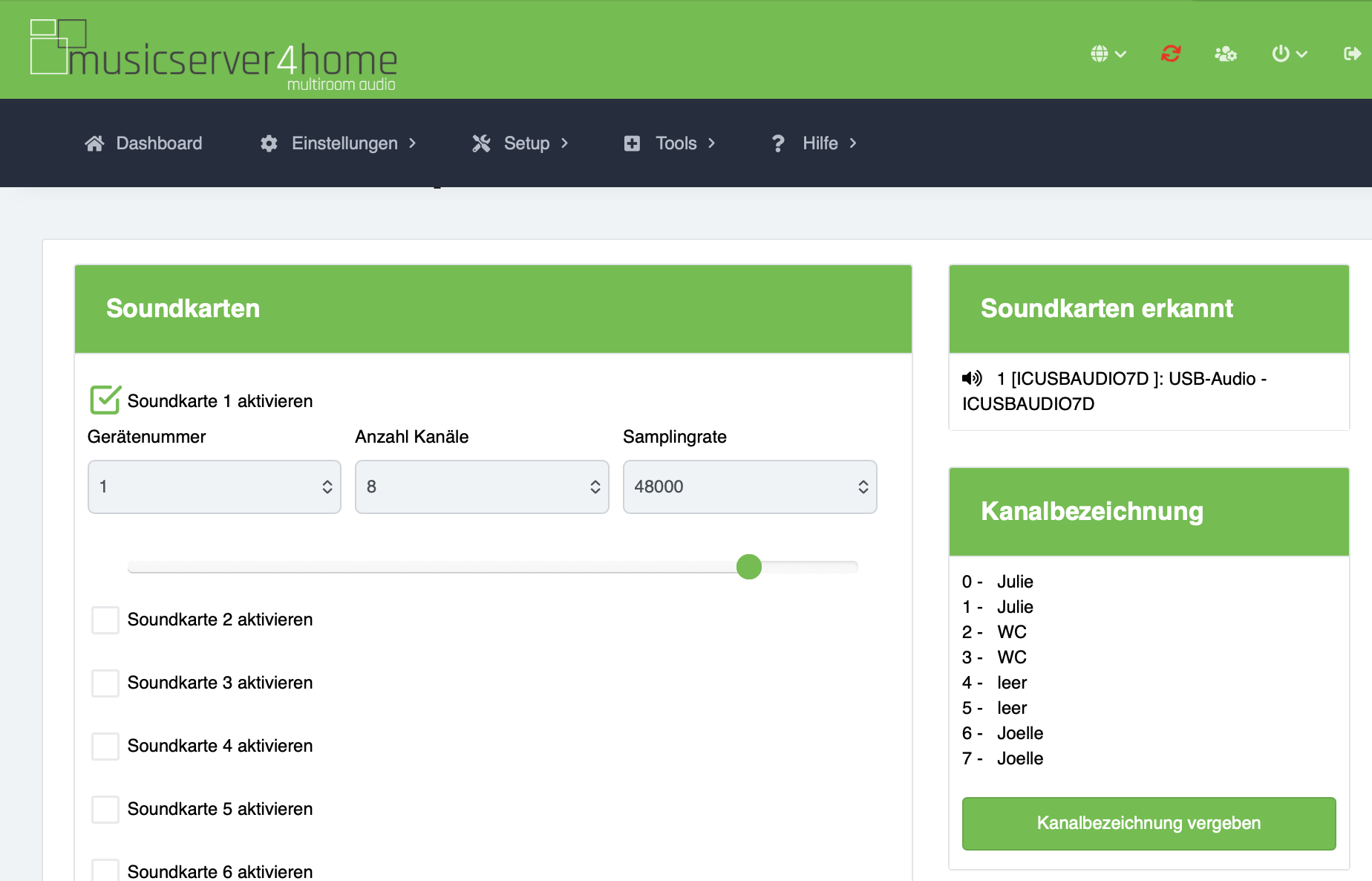Click the logout arrow icon
This screenshot has width=1372, height=881.
click(x=1352, y=53)
